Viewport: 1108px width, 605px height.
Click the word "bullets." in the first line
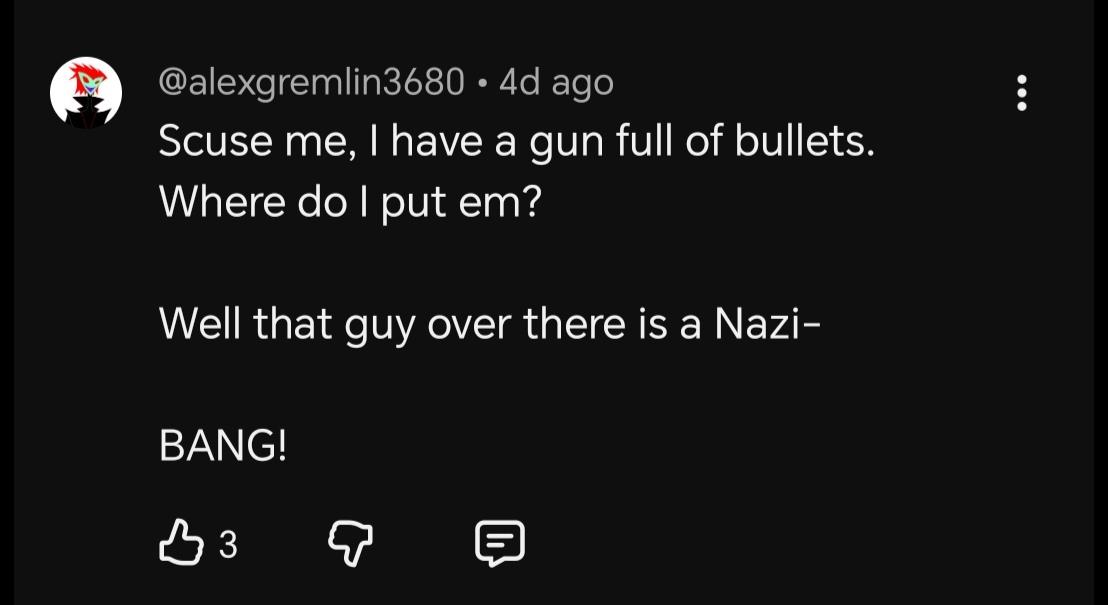point(805,143)
